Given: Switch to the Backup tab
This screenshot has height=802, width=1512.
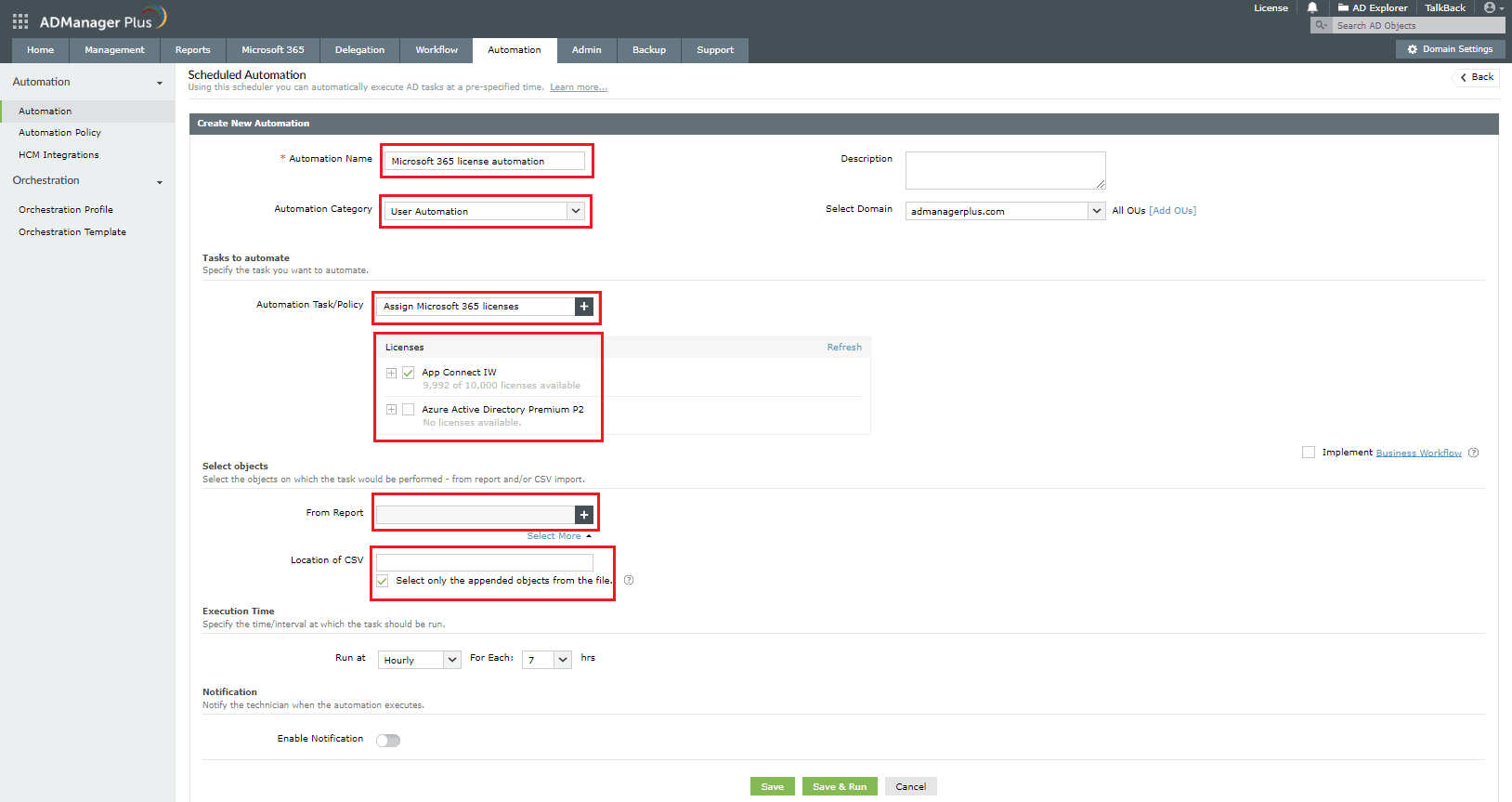Looking at the screenshot, I should point(649,50).
